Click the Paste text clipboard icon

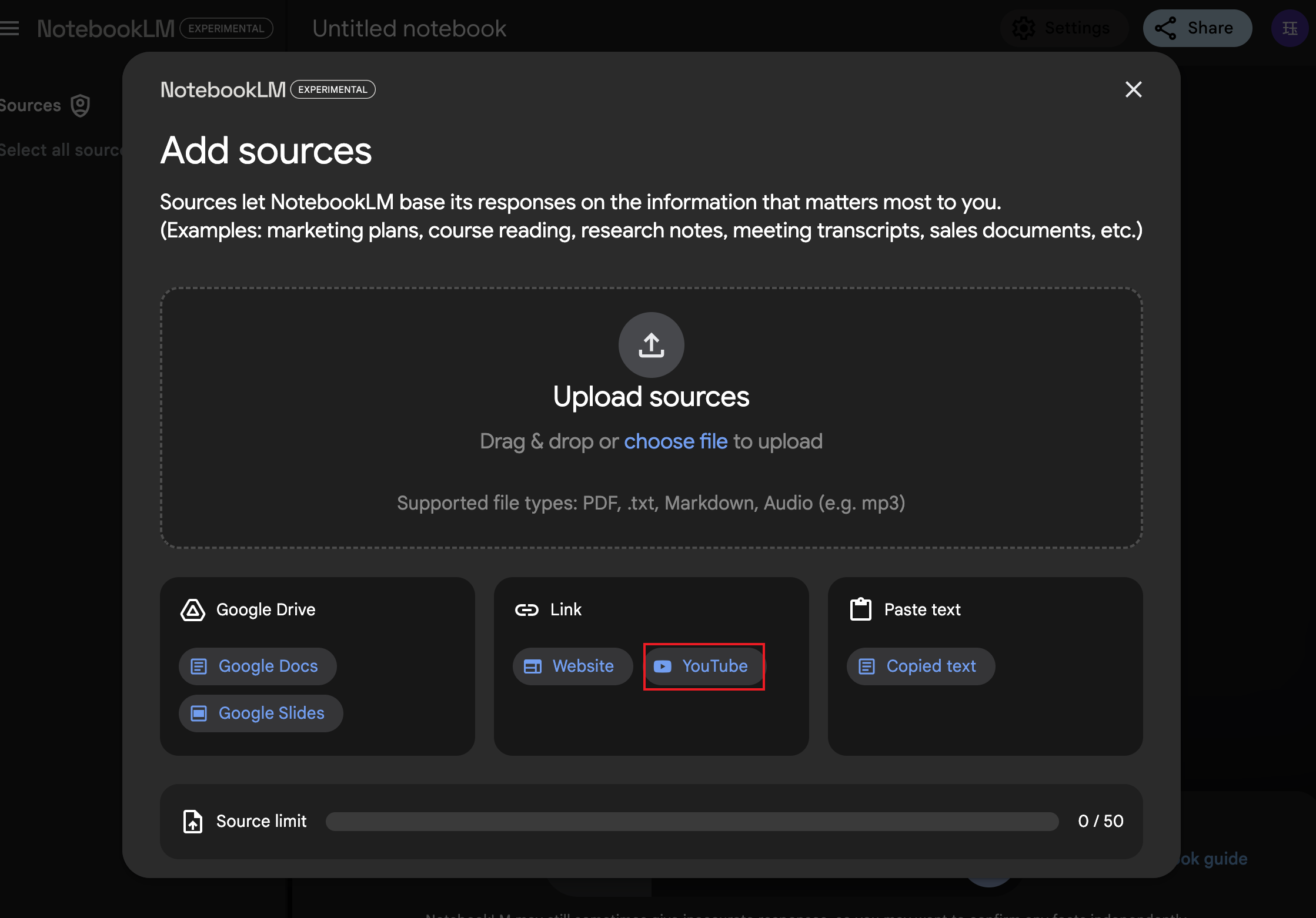point(861,609)
